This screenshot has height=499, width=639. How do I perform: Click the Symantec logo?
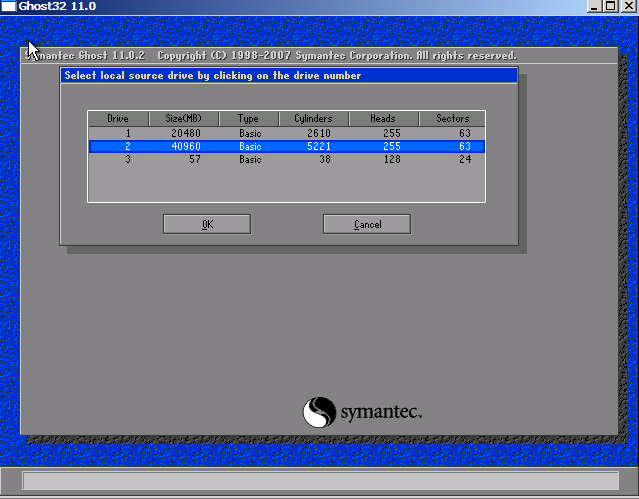[362, 412]
